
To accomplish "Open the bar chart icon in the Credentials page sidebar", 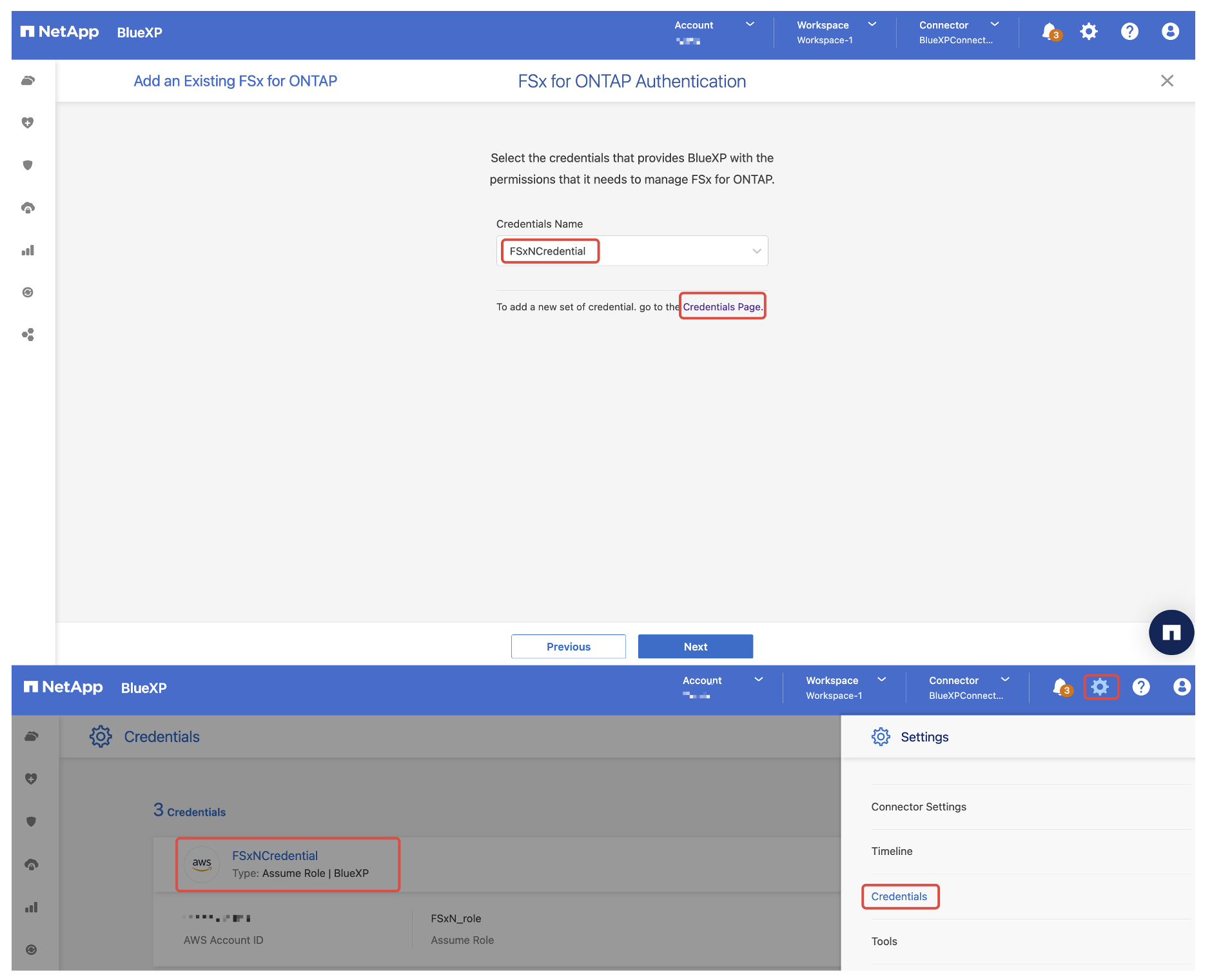I will (31, 907).
